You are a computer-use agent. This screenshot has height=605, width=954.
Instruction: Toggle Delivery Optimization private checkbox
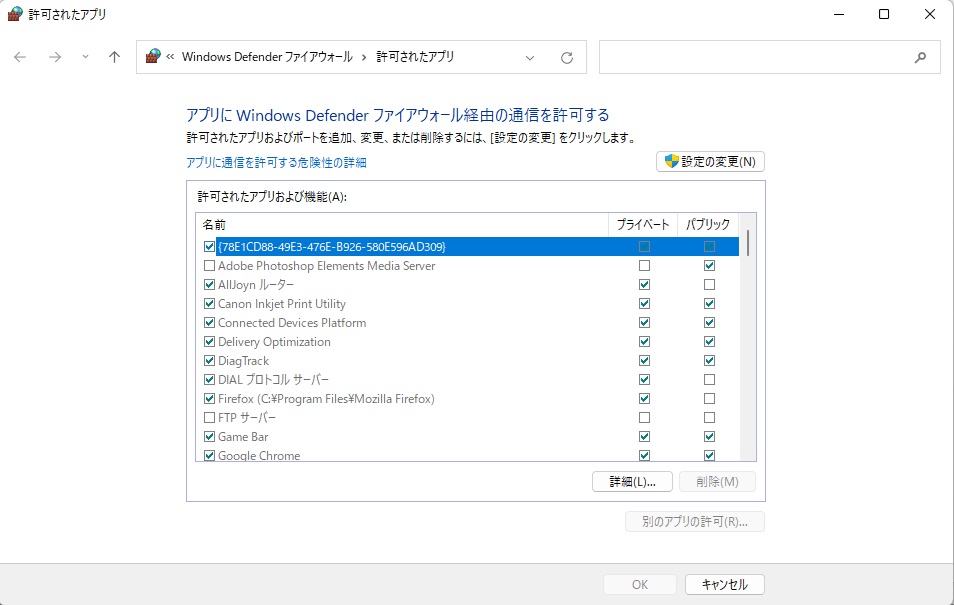[644, 341]
